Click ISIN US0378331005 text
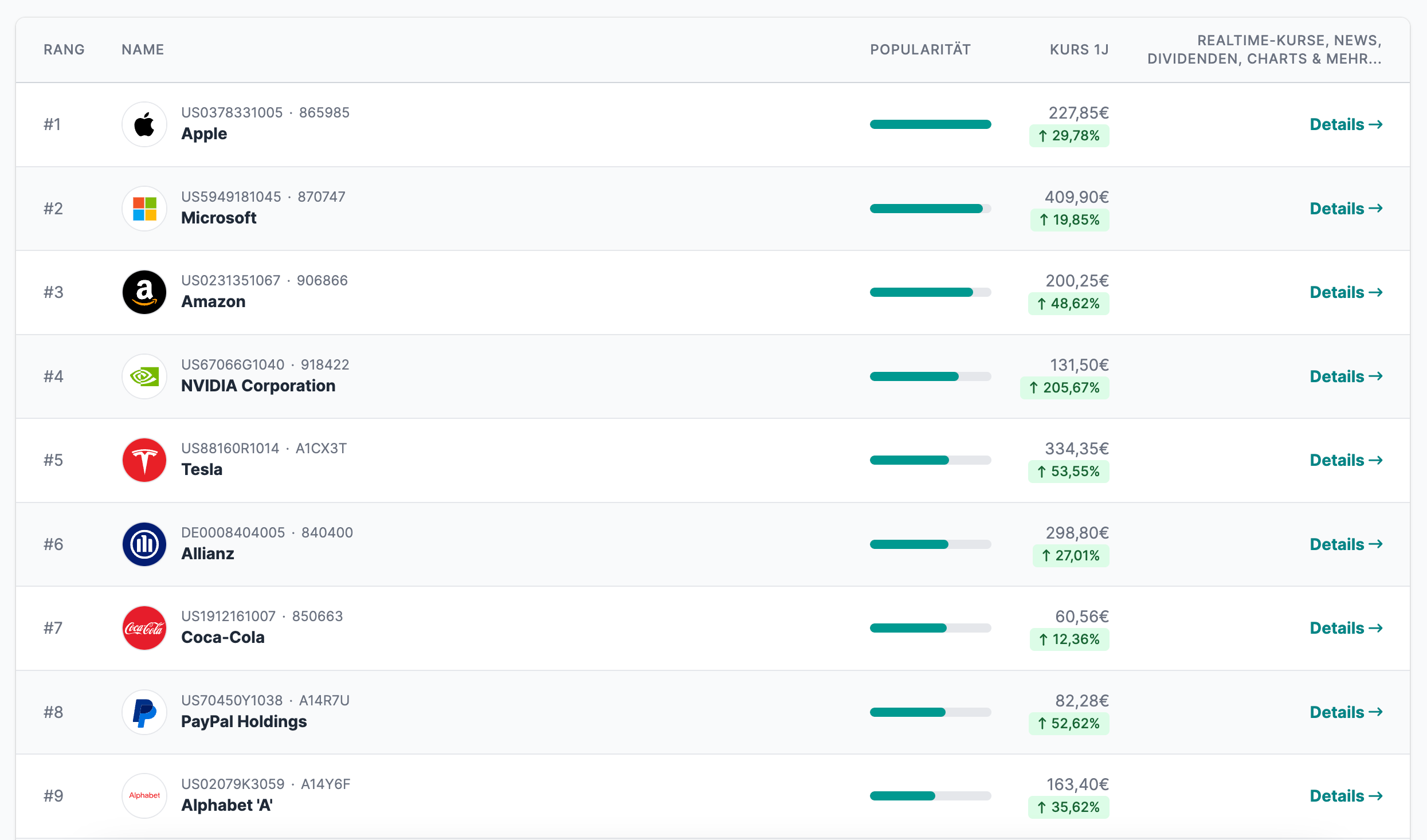Screen dimensions: 1427x840 (232, 113)
